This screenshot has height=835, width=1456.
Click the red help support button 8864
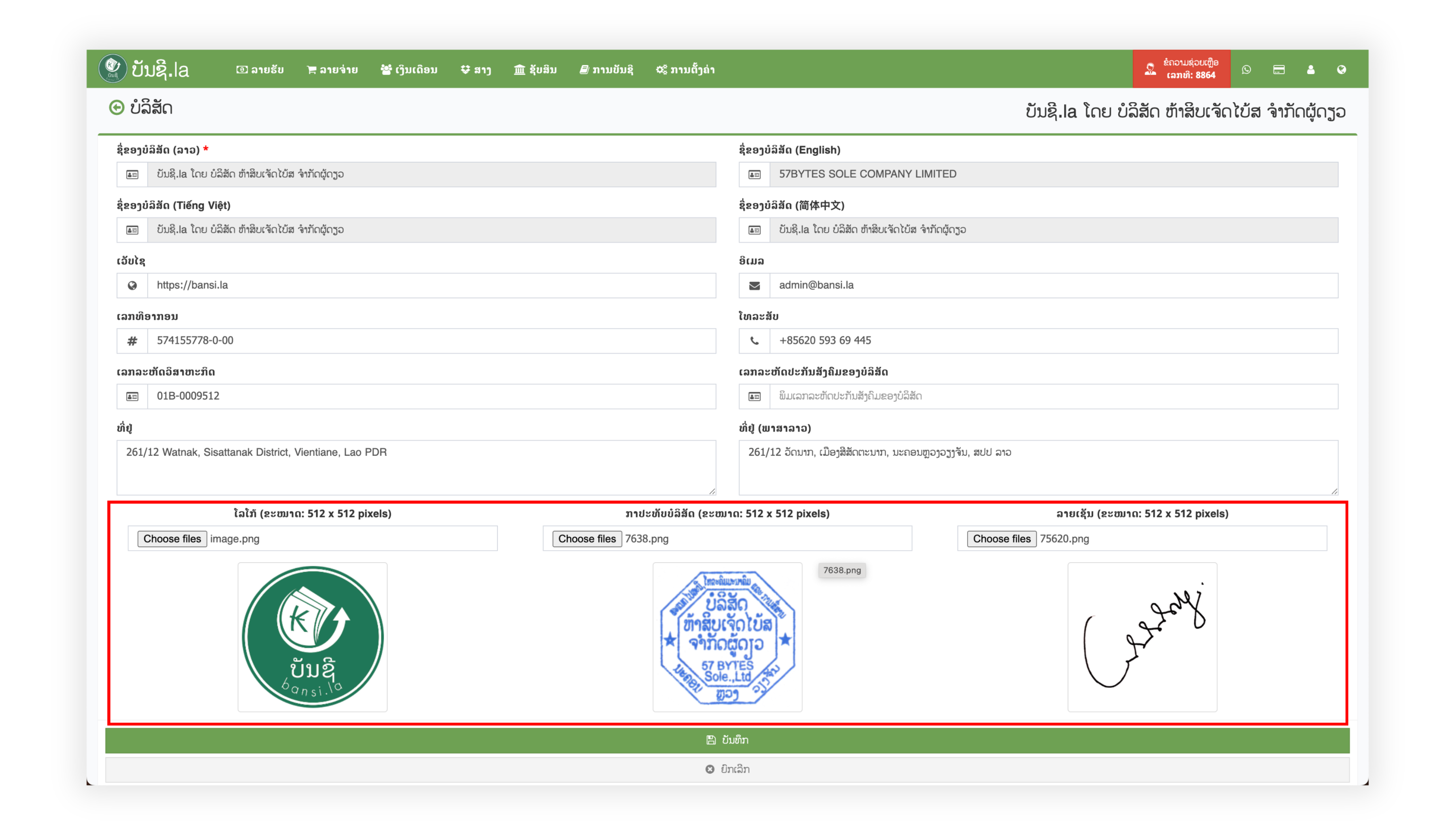[1181, 69]
